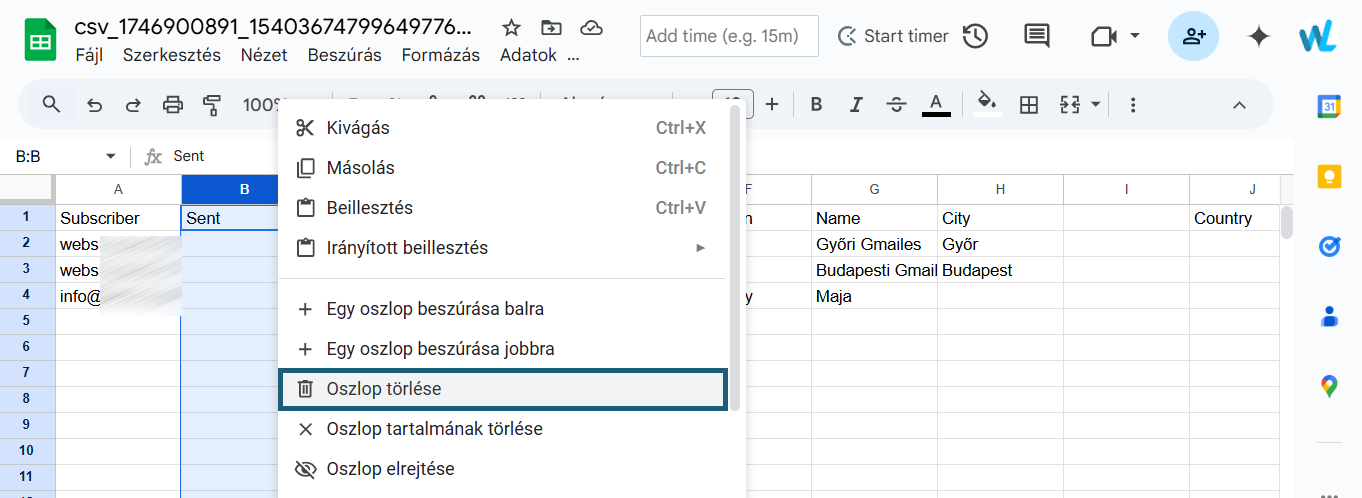The width and height of the screenshot is (1362, 498).
Task: Click the Add time input field
Action: pos(729,36)
